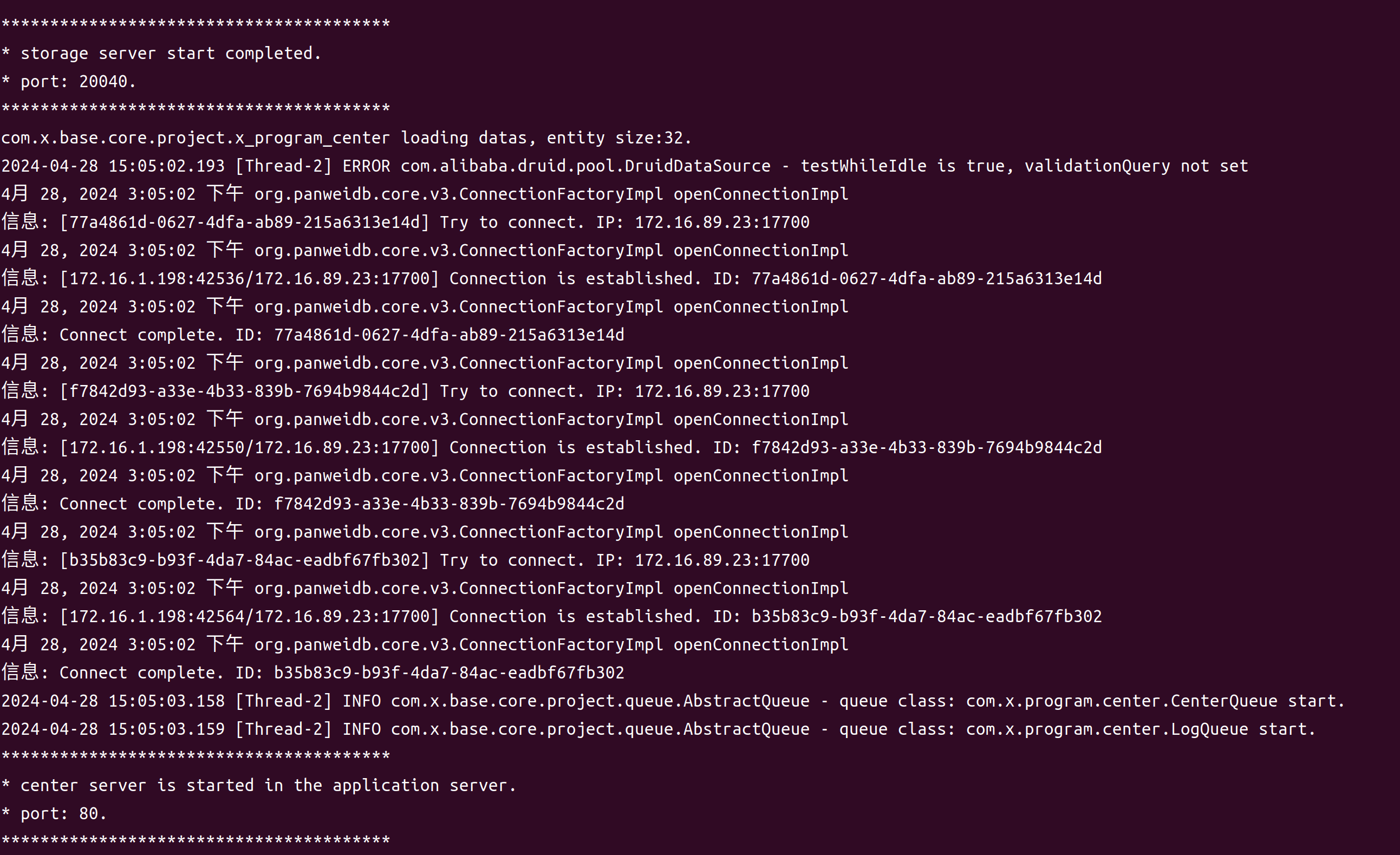Click the LogQueue start INFO line
The width and height of the screenshot is (1400, 855).
pyautogui.click(x=659, y=729)
